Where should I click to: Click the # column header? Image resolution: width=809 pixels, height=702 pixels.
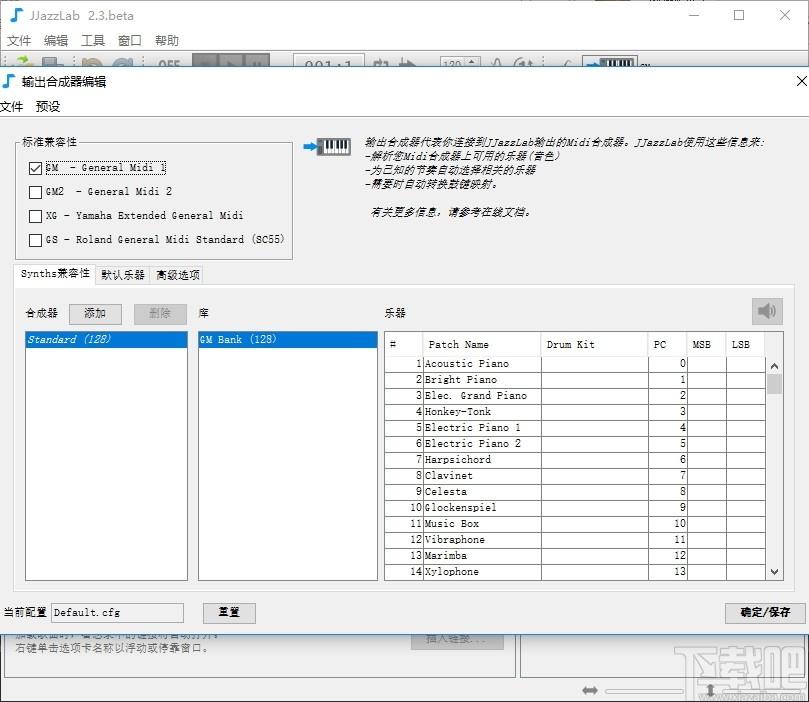(x=404, y=345)
